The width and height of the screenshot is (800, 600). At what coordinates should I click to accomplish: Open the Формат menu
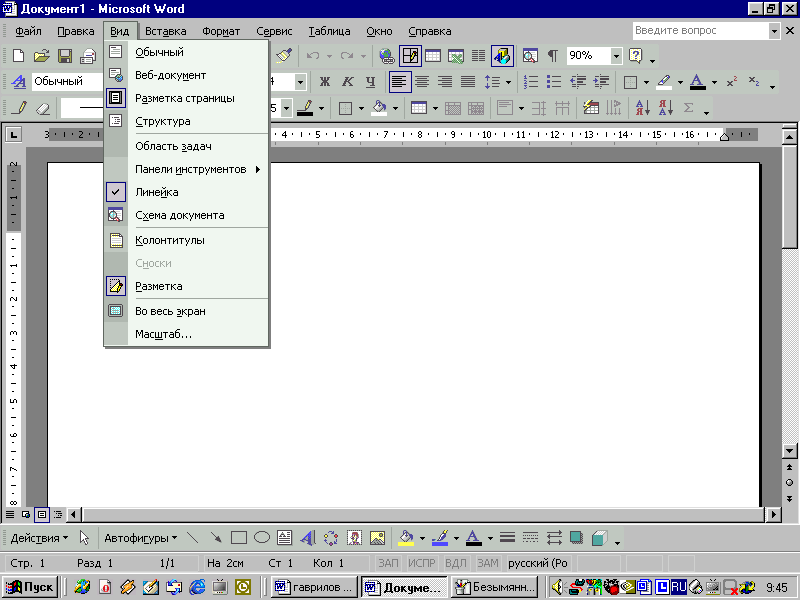[x=221, y=31]
